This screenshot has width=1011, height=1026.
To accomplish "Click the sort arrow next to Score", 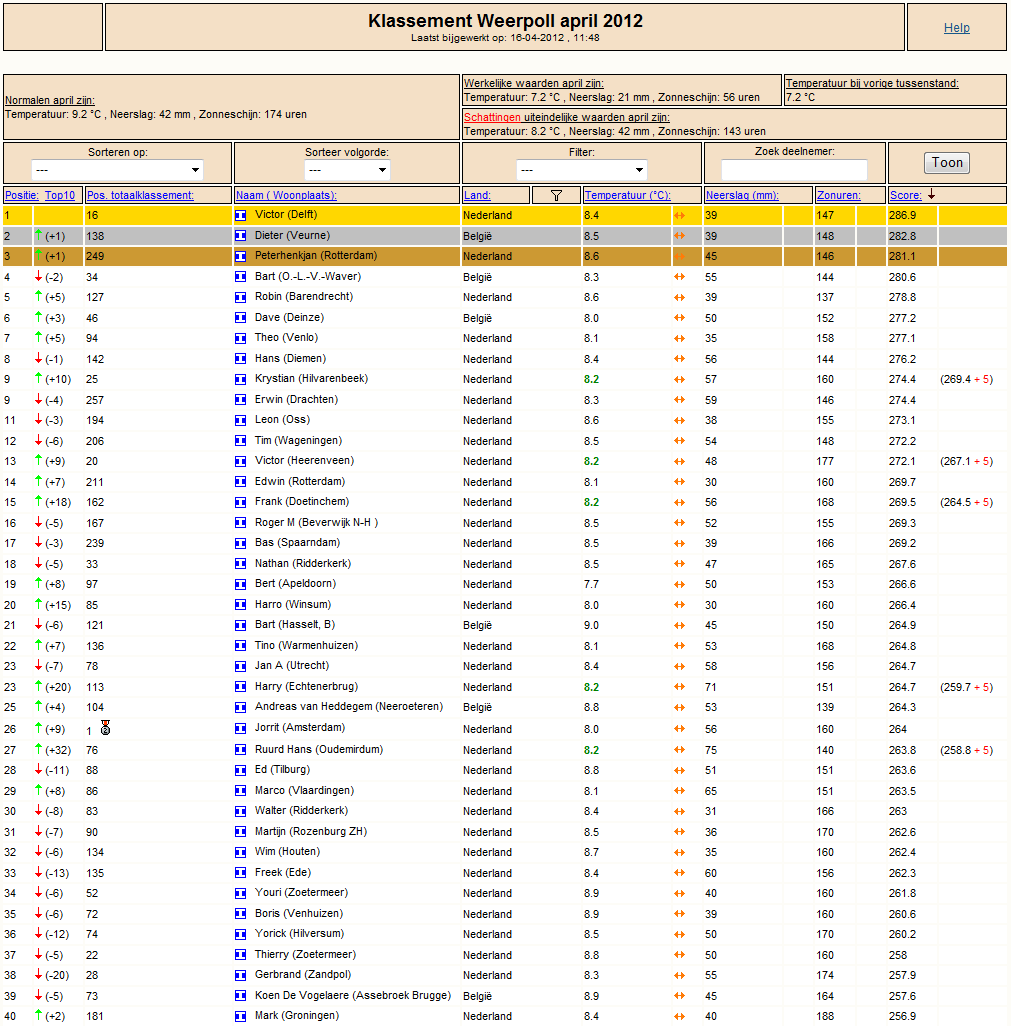I will (931, 195).
